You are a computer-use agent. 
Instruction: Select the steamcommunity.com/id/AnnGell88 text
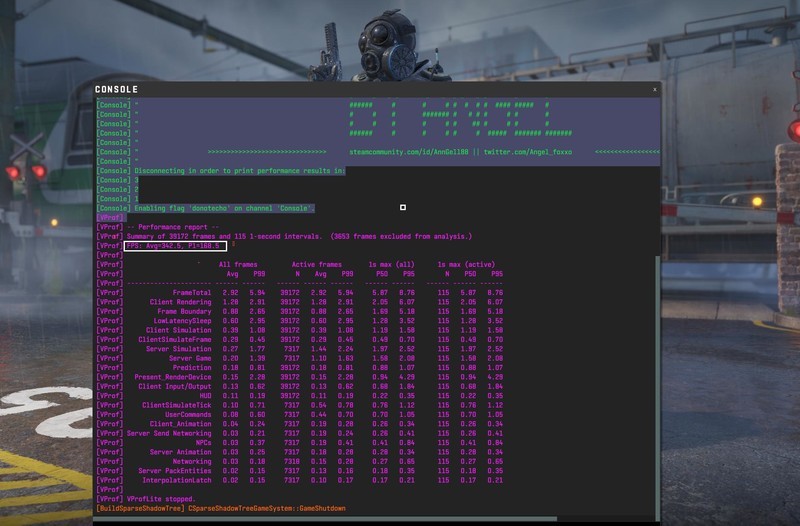point(409,152)
